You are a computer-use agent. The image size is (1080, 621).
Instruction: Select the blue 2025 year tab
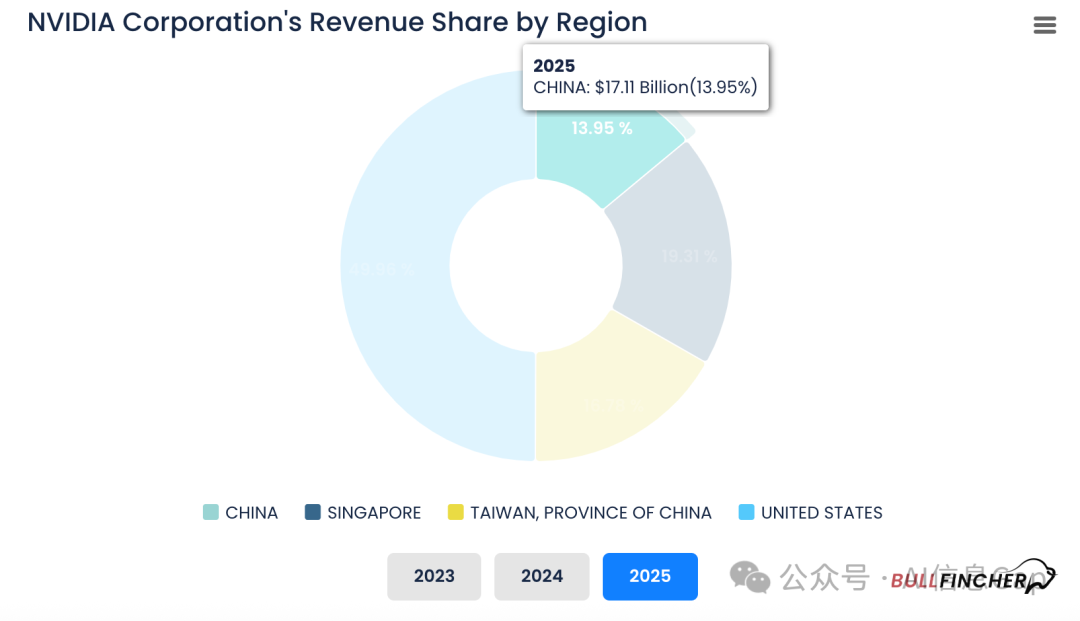point(650,576)
